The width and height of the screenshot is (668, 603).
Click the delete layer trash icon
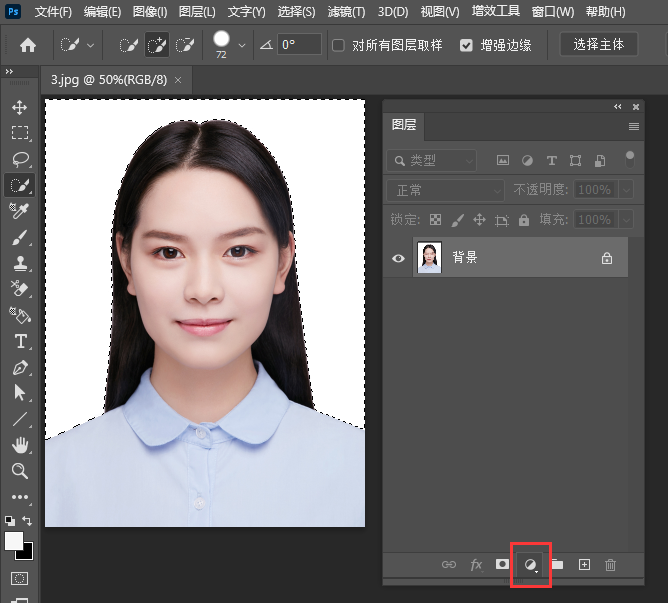point(611,565)
